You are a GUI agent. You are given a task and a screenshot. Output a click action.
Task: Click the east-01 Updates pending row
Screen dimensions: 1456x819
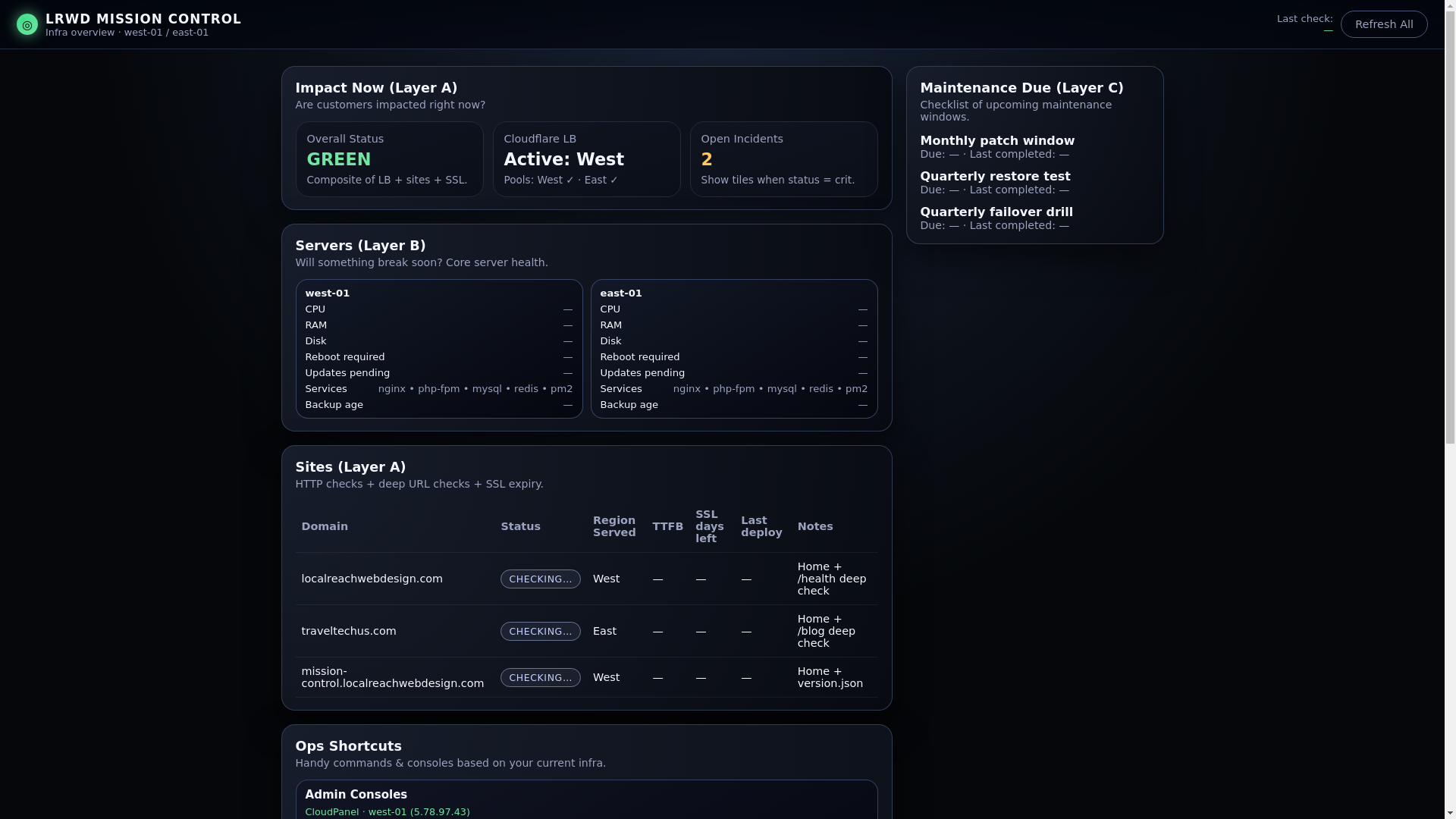point(734,373)
